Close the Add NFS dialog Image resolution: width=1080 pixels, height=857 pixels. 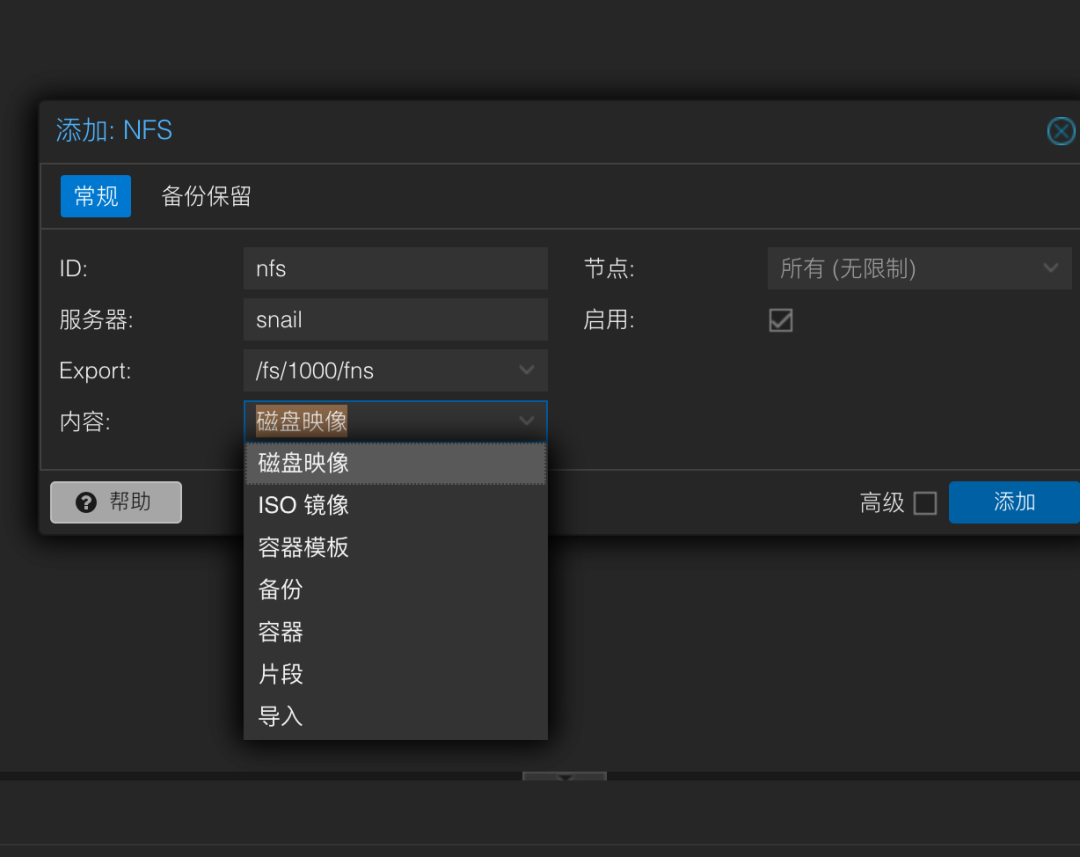pyautogui.click(x=1060, y=131)
